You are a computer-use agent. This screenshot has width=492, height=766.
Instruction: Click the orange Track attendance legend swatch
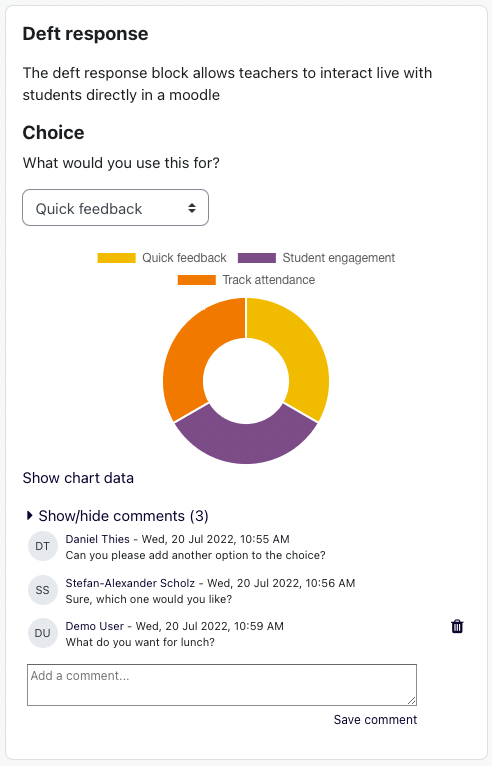pyautogui.click(x=196, y=280)
